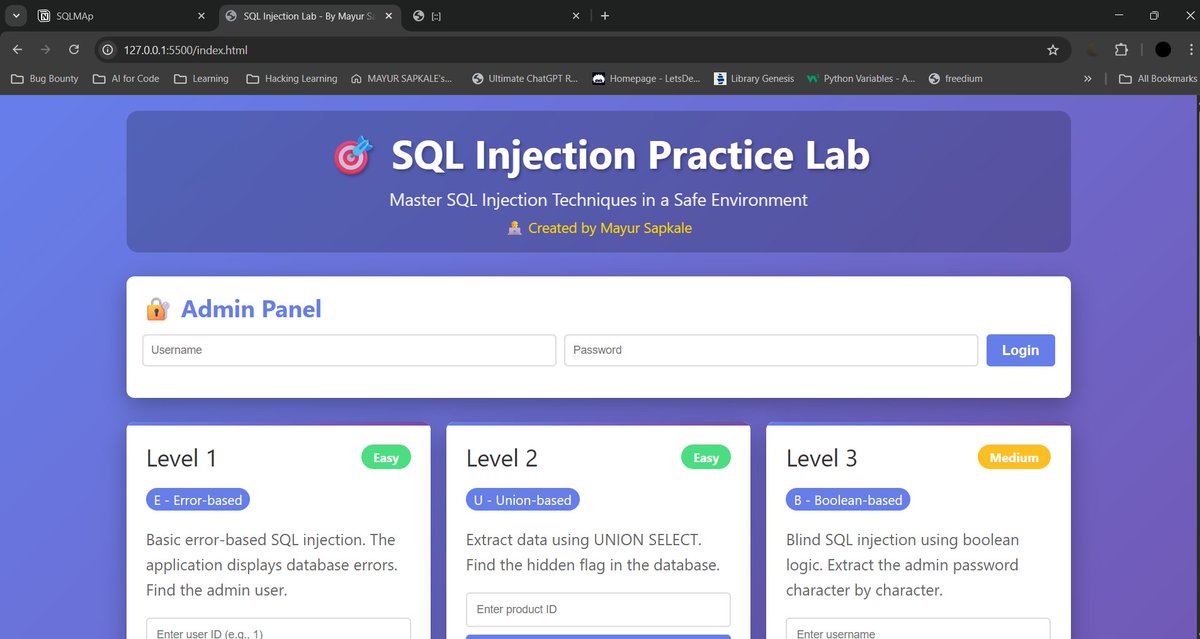
Task: Open the AI for Code bookmark folder
Action: 126,78
